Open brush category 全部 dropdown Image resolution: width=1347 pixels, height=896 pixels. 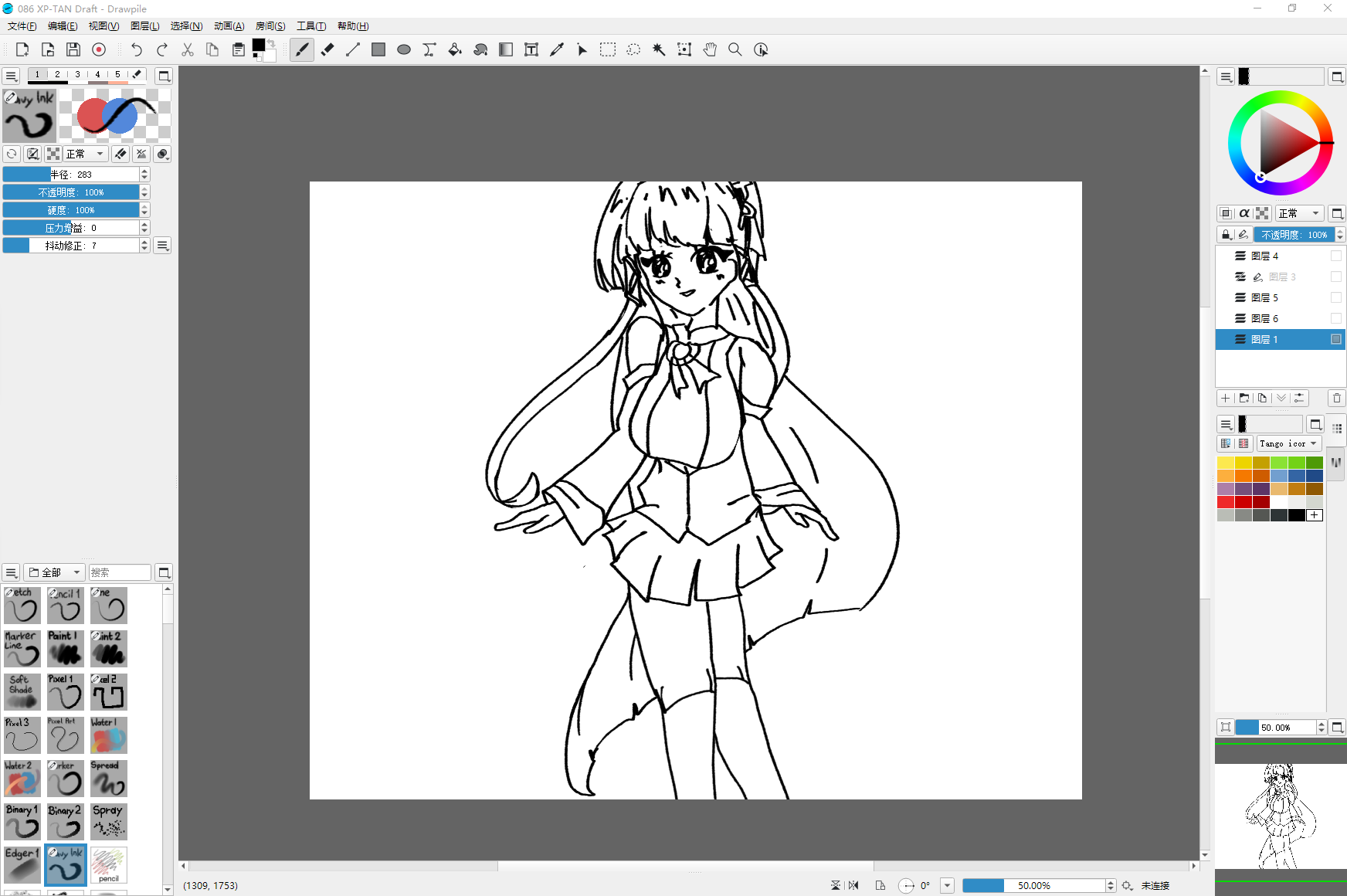[54, 572]
